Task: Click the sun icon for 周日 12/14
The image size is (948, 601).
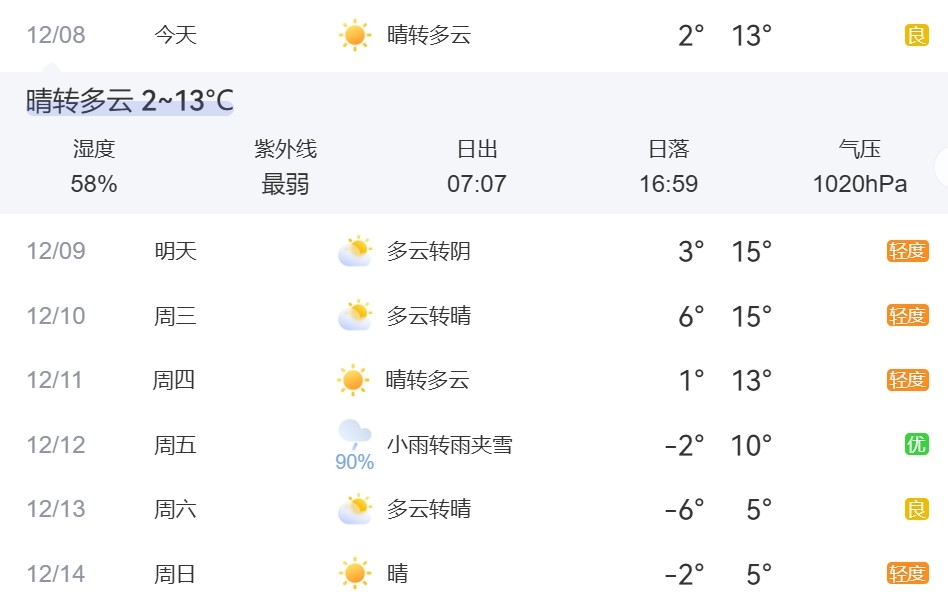Action: pyautogui.click(x=354, y=574)
